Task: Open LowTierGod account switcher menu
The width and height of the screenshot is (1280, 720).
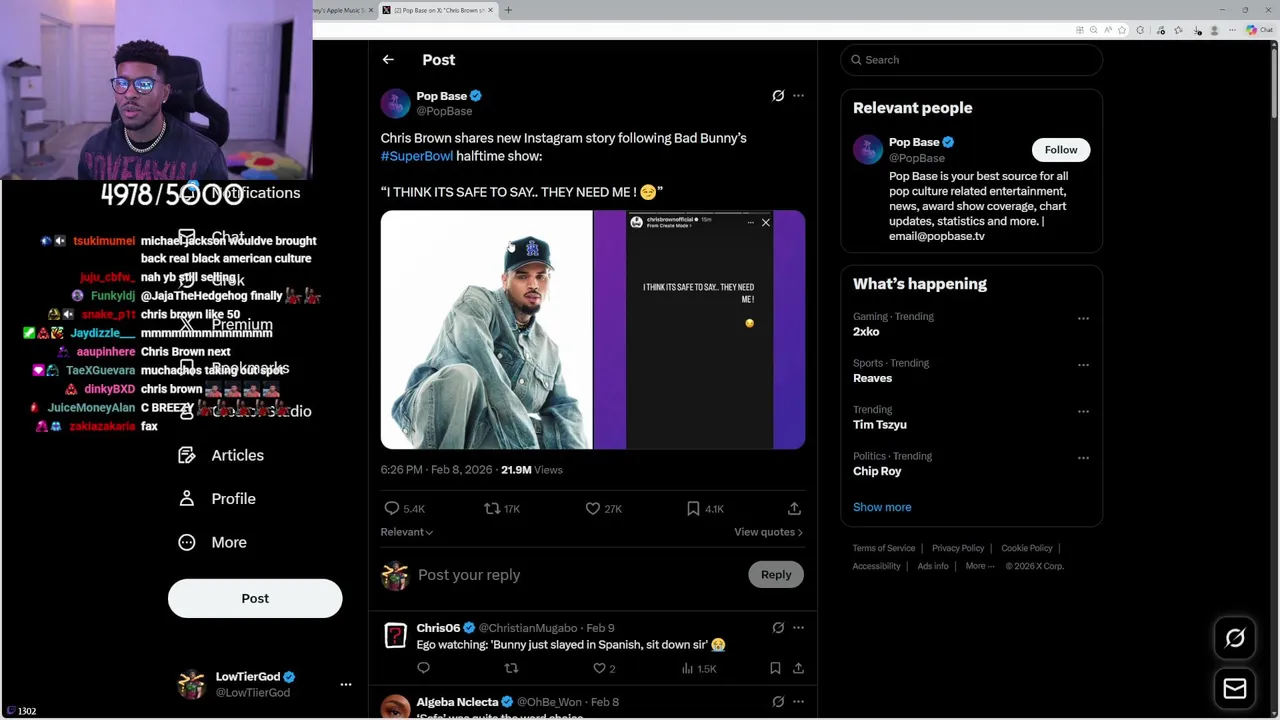Action: coord(346,685)
